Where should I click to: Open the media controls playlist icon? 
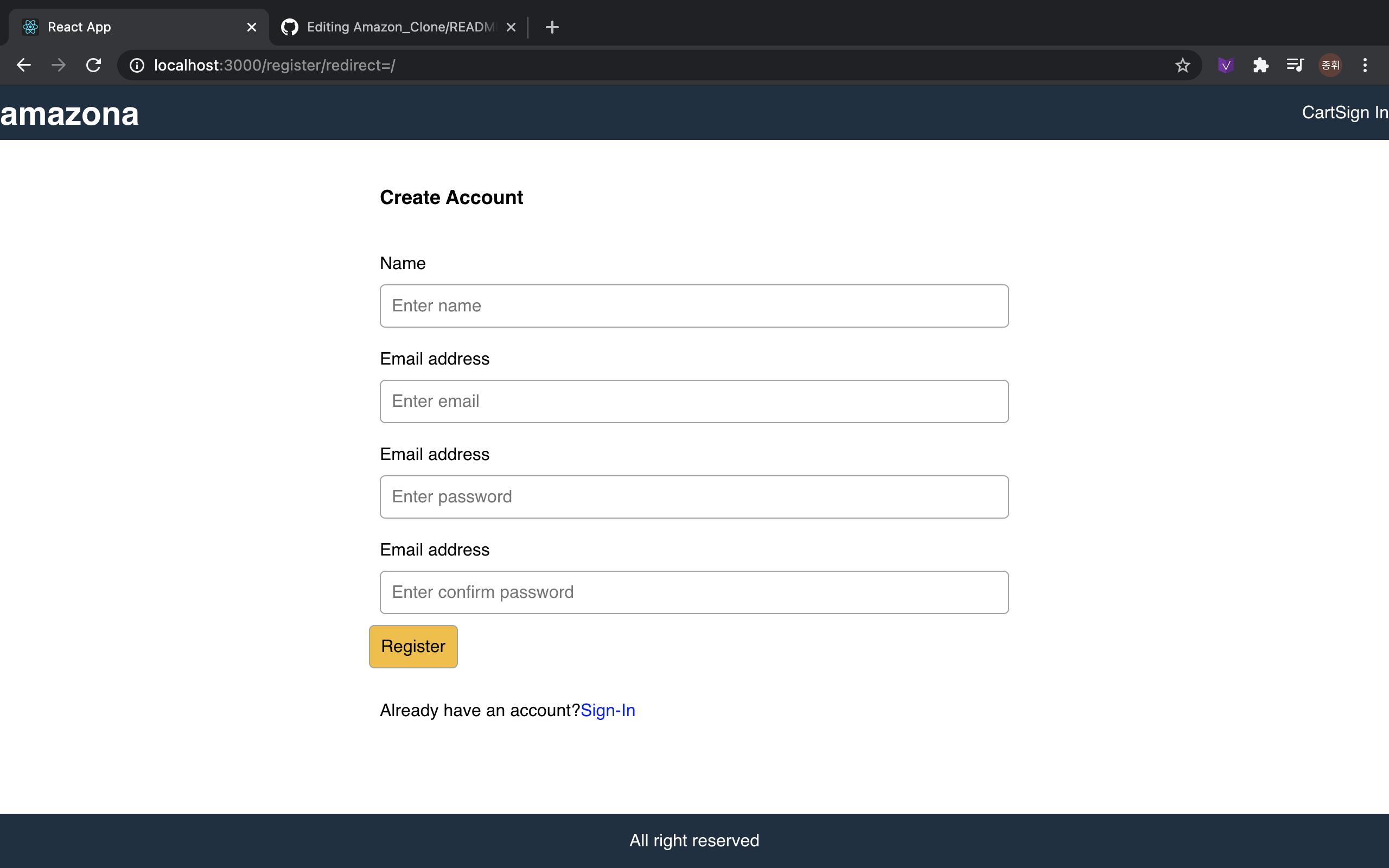point(1295,65)
